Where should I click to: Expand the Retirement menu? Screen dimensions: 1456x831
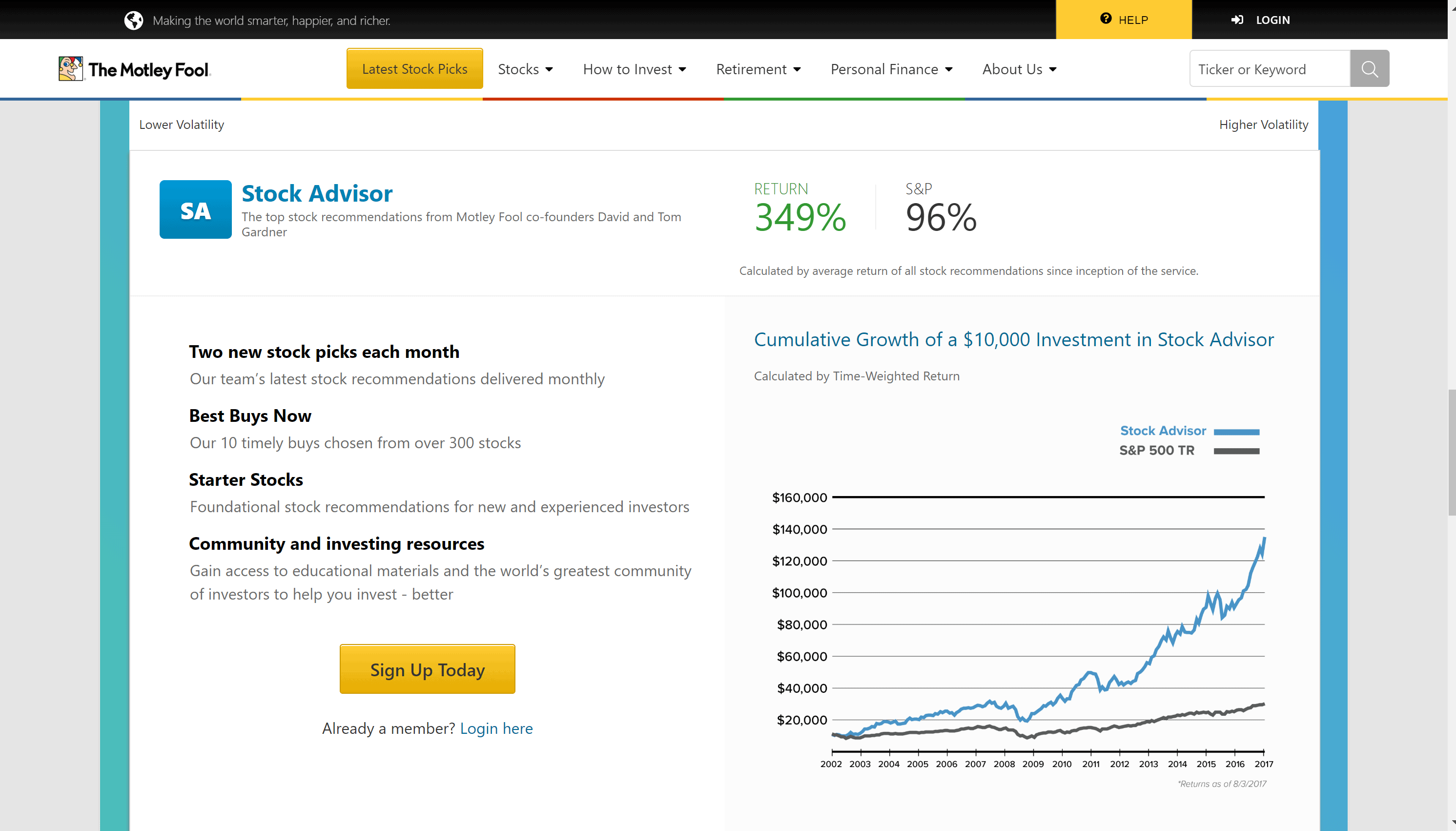point(758,69)
